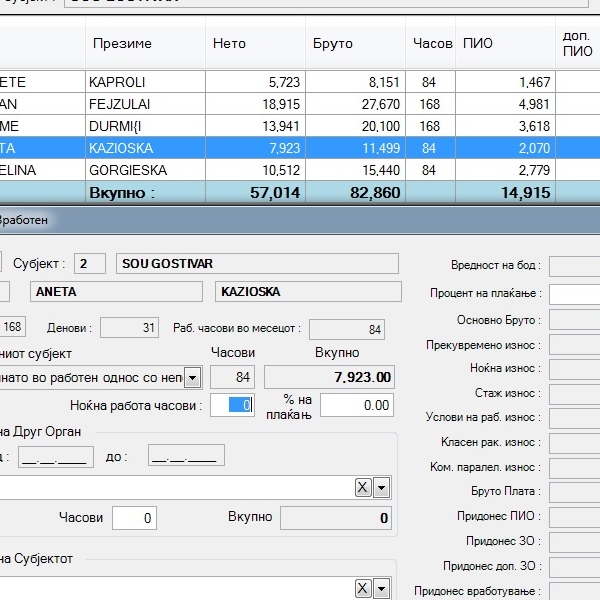This screenshot has width=600, height=600.
Task: Select the GORGIESKA employee row
Action: coord(127,170)
